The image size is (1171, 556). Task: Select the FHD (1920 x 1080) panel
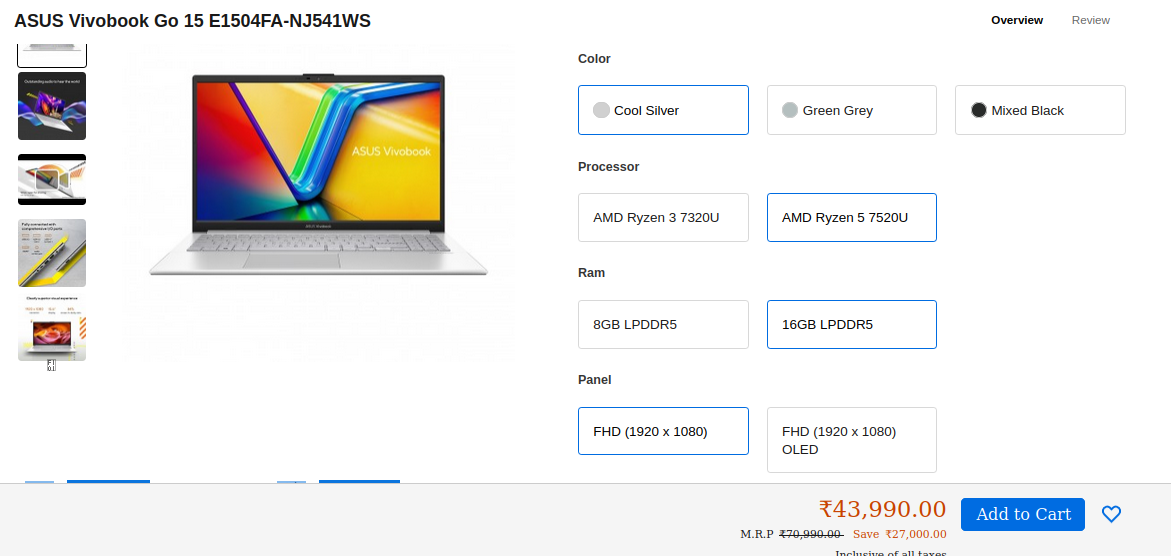663,431
